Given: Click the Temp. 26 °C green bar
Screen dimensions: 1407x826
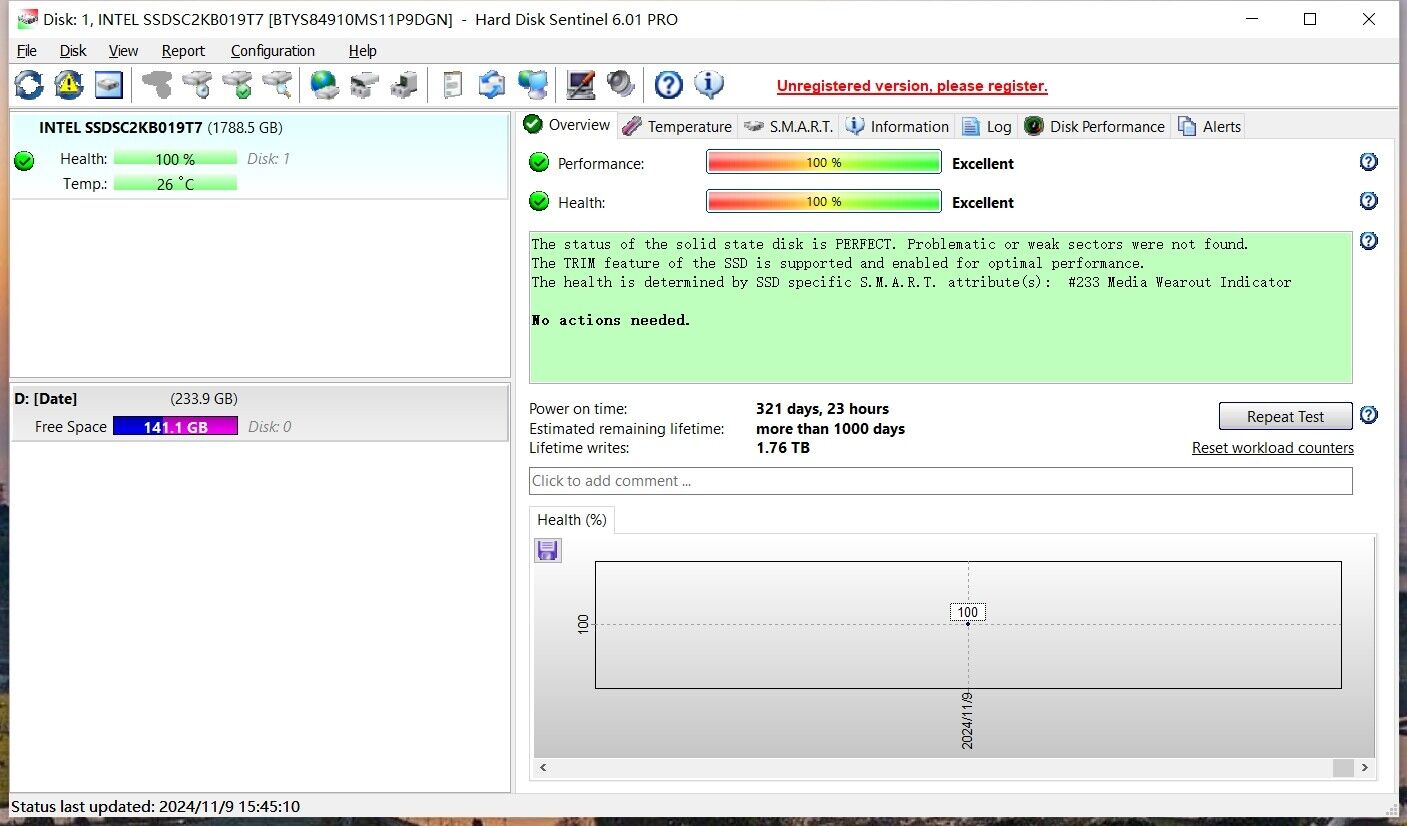Looking at the screenshot, I should point(175,184).
